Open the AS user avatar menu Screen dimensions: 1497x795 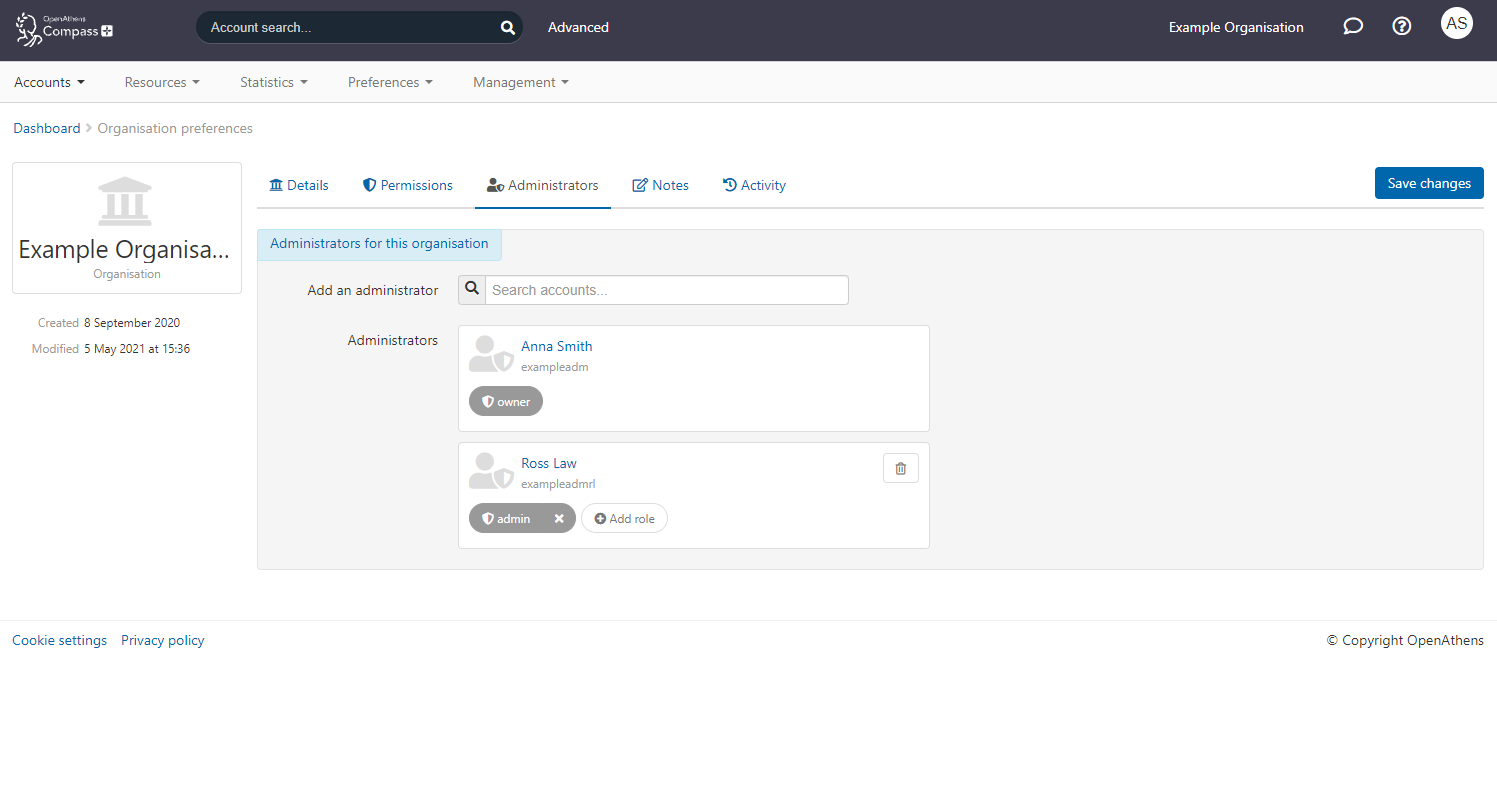[x=1457, y=23]
